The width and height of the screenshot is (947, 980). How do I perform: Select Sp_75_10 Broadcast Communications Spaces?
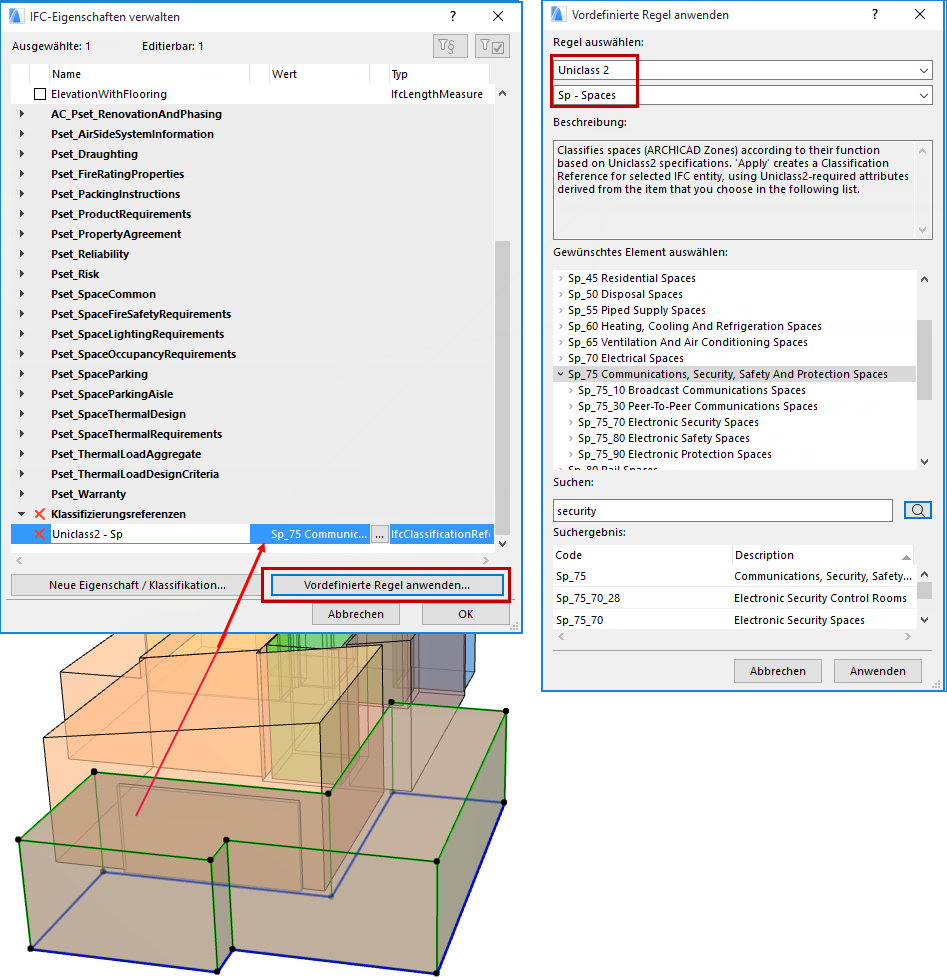point(692,390)
